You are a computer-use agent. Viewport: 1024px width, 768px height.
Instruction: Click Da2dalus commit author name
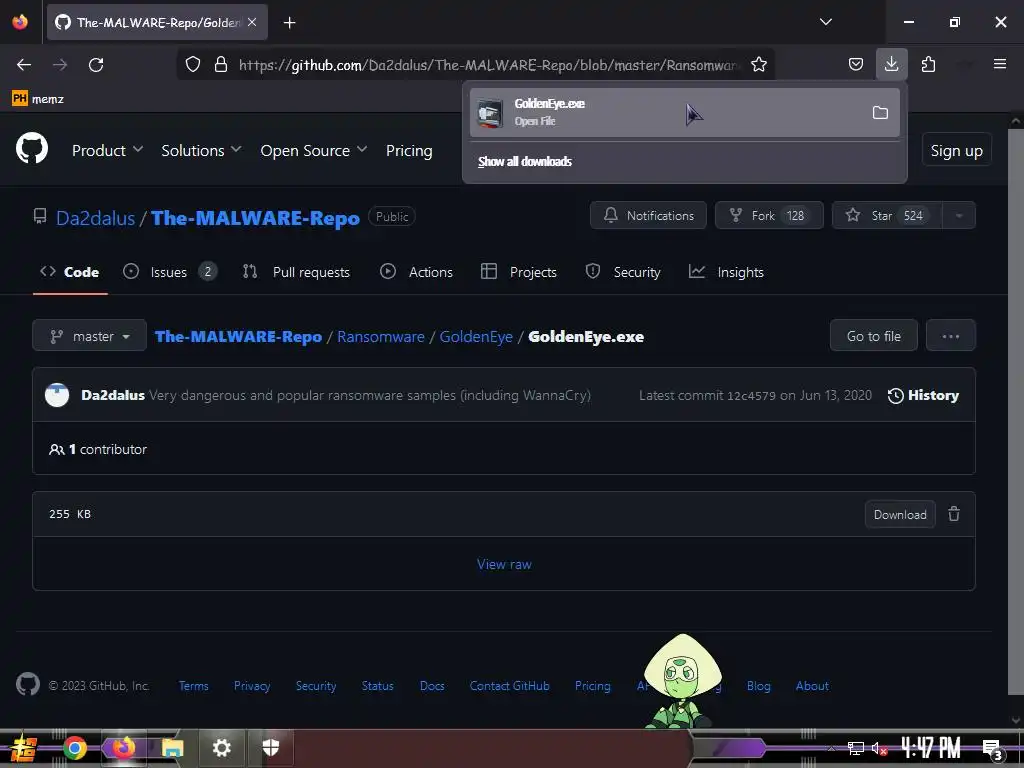coord(113,395)
